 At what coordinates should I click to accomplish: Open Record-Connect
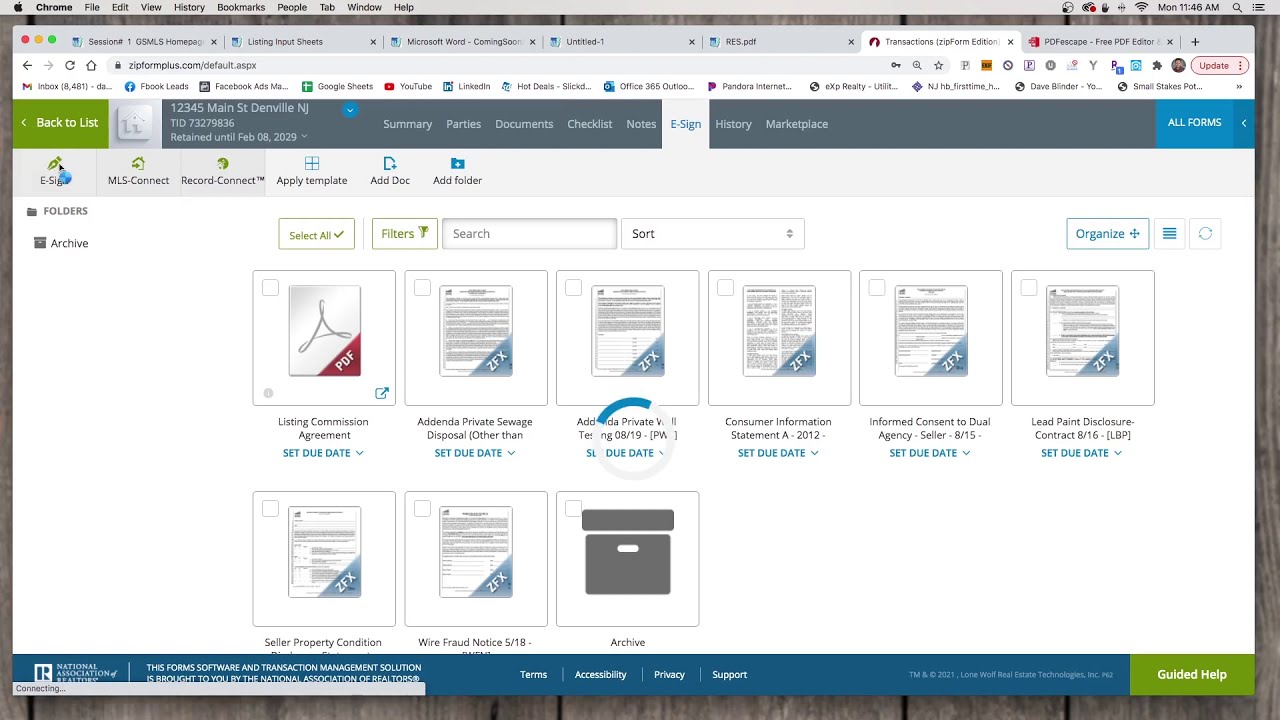point(223,171)
